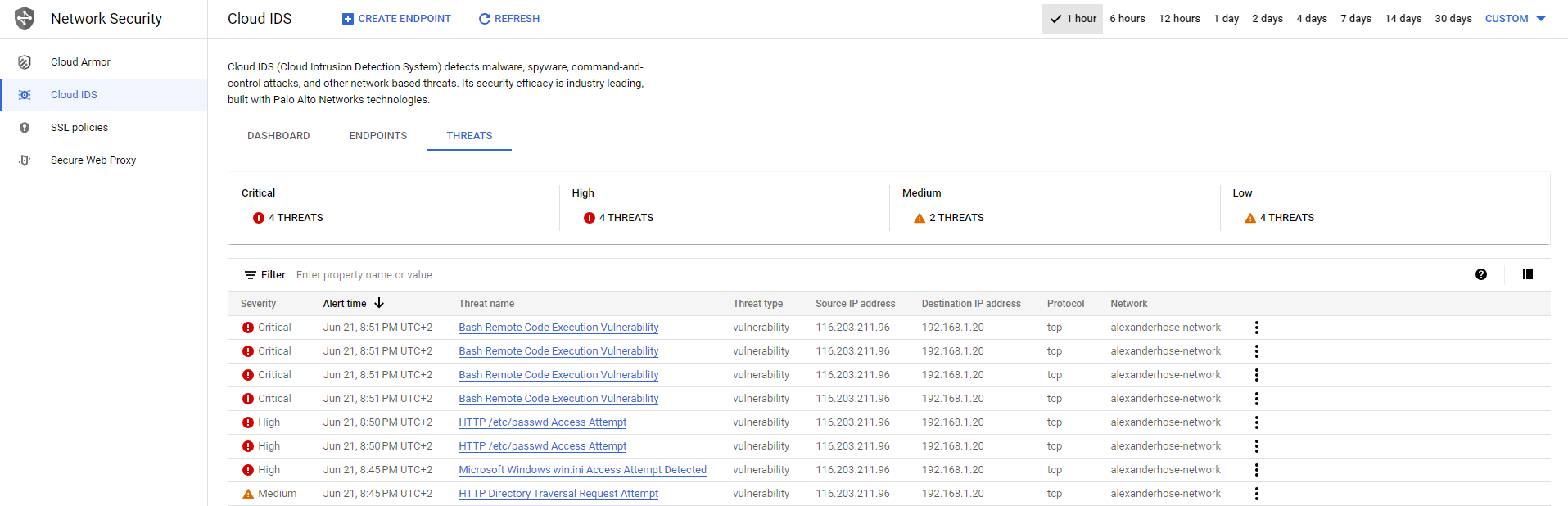Open HTTP Directory Traversal Request Attempt link
The height and width of the screenshot is (506, 1568).
[x=558, y=494]
